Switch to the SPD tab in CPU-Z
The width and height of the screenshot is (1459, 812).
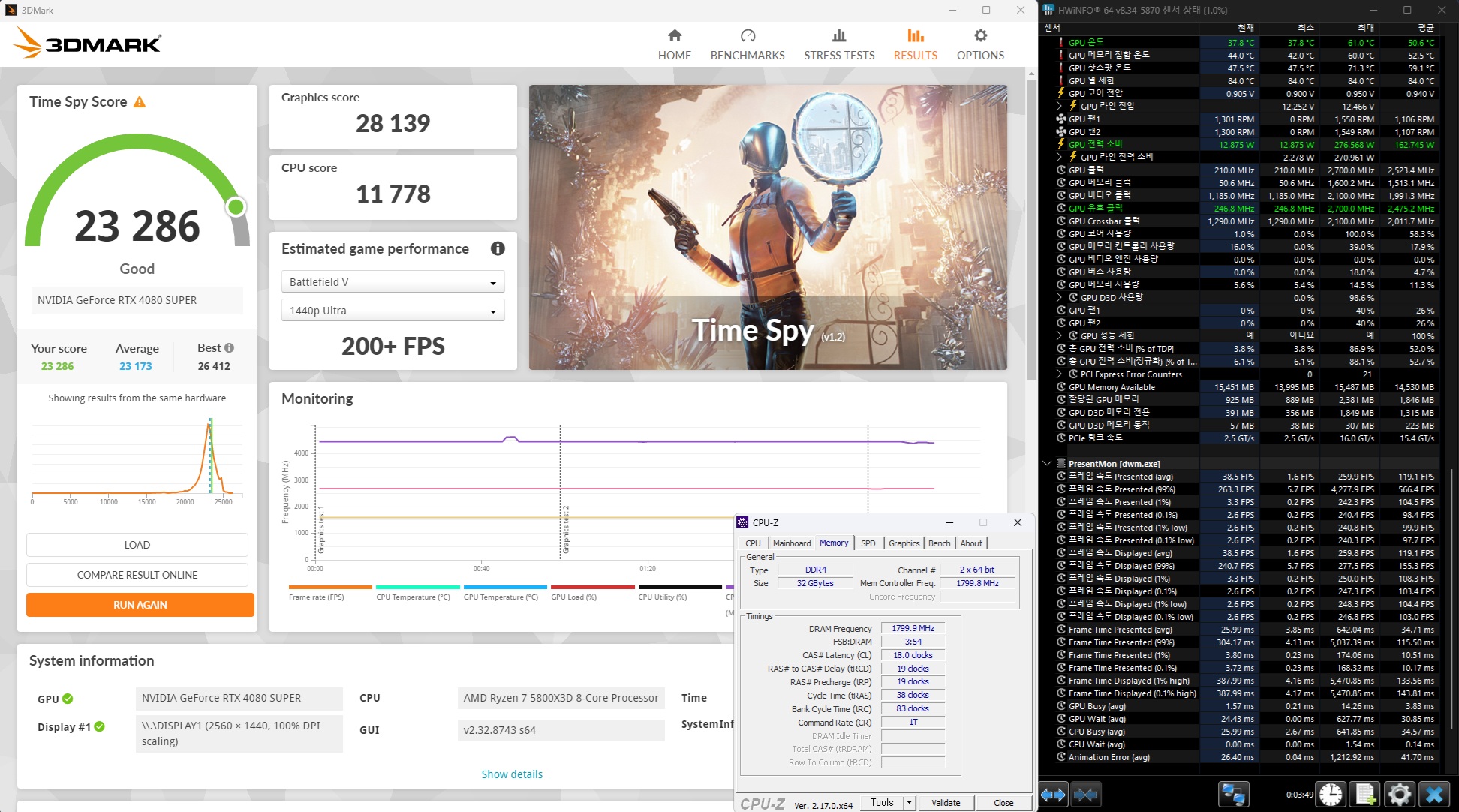[x=868, y=543]
